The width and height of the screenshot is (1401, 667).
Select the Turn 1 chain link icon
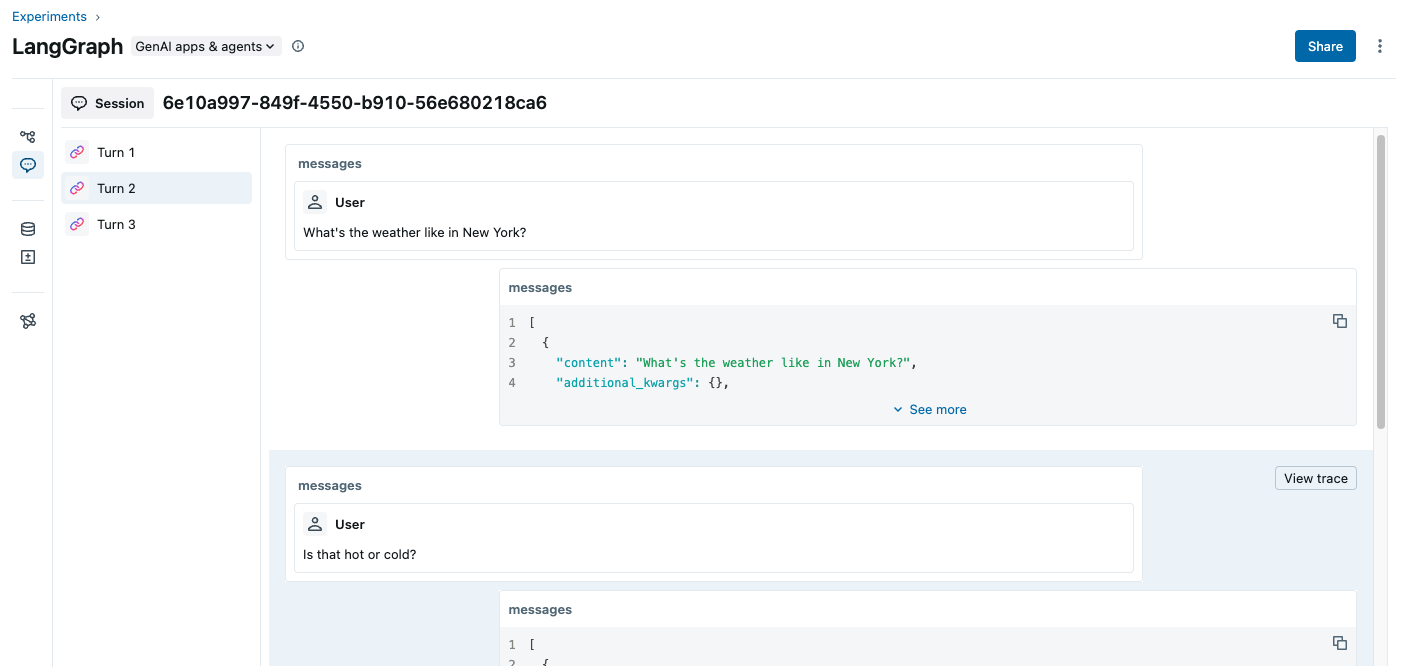[x=77, y=152]
